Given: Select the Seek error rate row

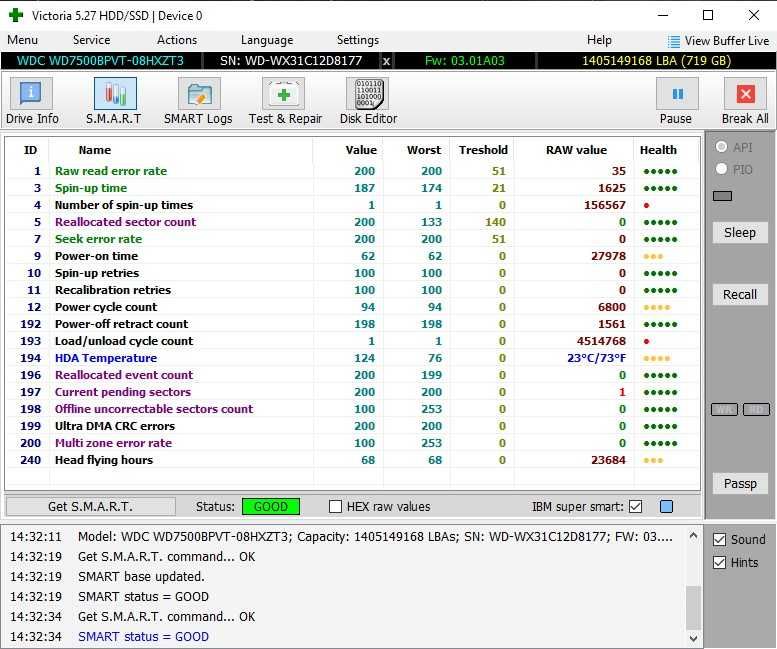Looking at the screenshot, I should pyautogui.click(x=352, y=239).
